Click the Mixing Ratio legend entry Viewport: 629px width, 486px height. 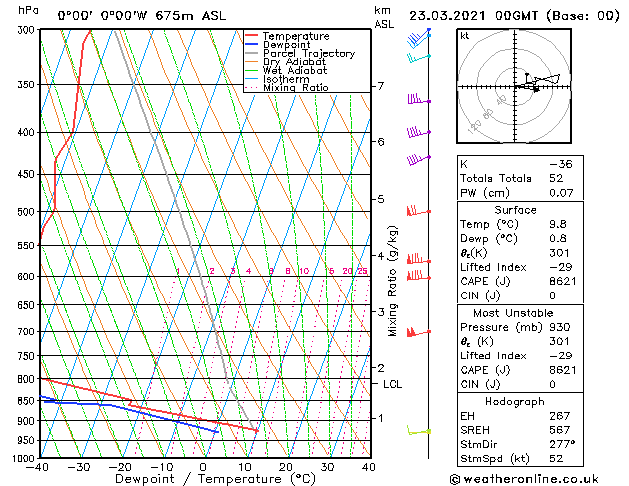click(287, 88)
